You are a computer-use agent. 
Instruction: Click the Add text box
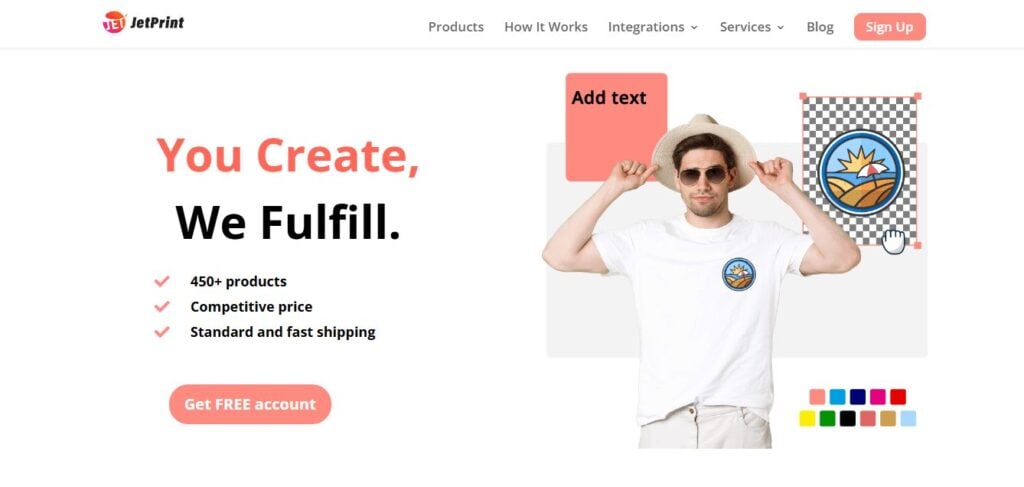(x=616, y=127)
